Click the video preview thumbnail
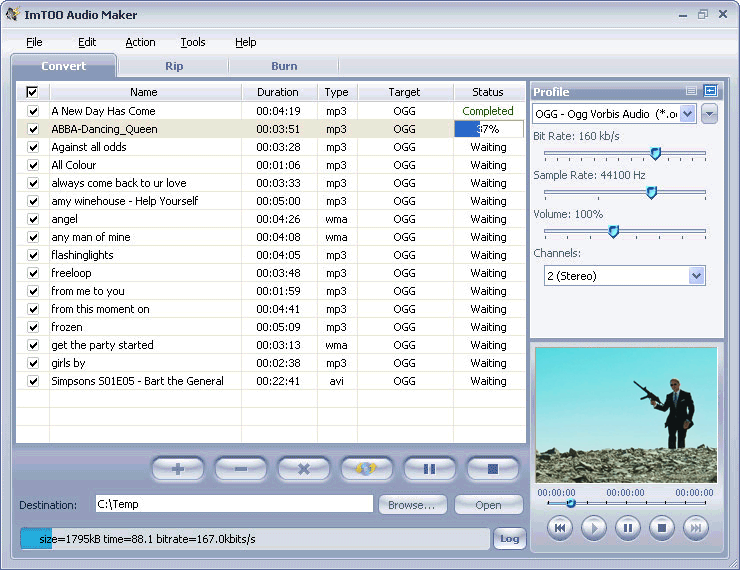This screenshot has width=740, height=570. point(626,415)
